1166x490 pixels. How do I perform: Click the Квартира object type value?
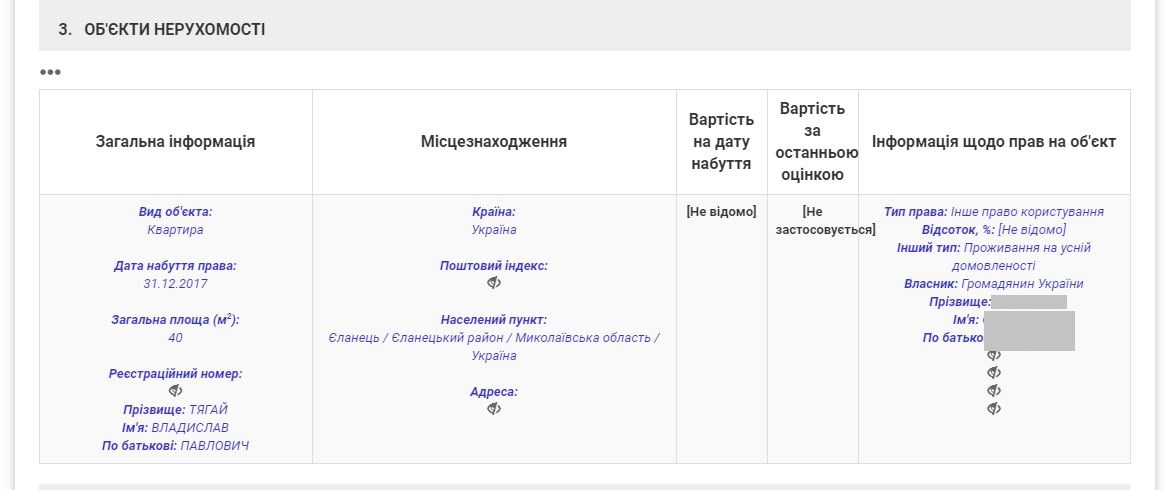coord(176,230)
